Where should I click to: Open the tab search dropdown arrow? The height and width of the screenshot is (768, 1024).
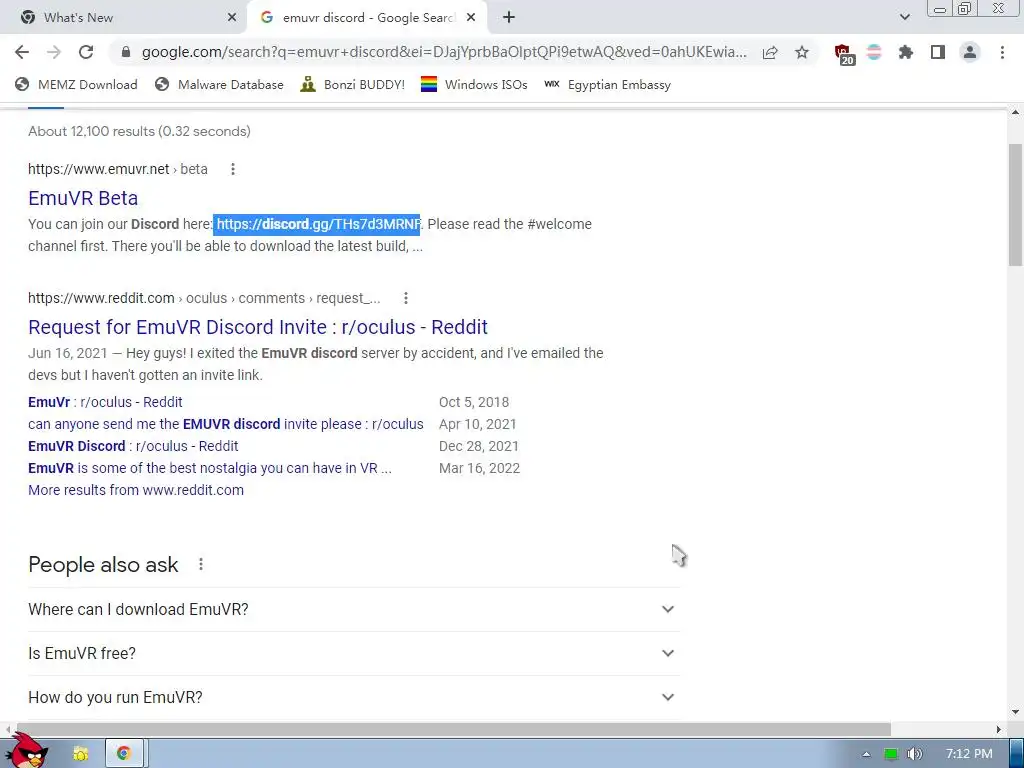[x=904, y=18]
